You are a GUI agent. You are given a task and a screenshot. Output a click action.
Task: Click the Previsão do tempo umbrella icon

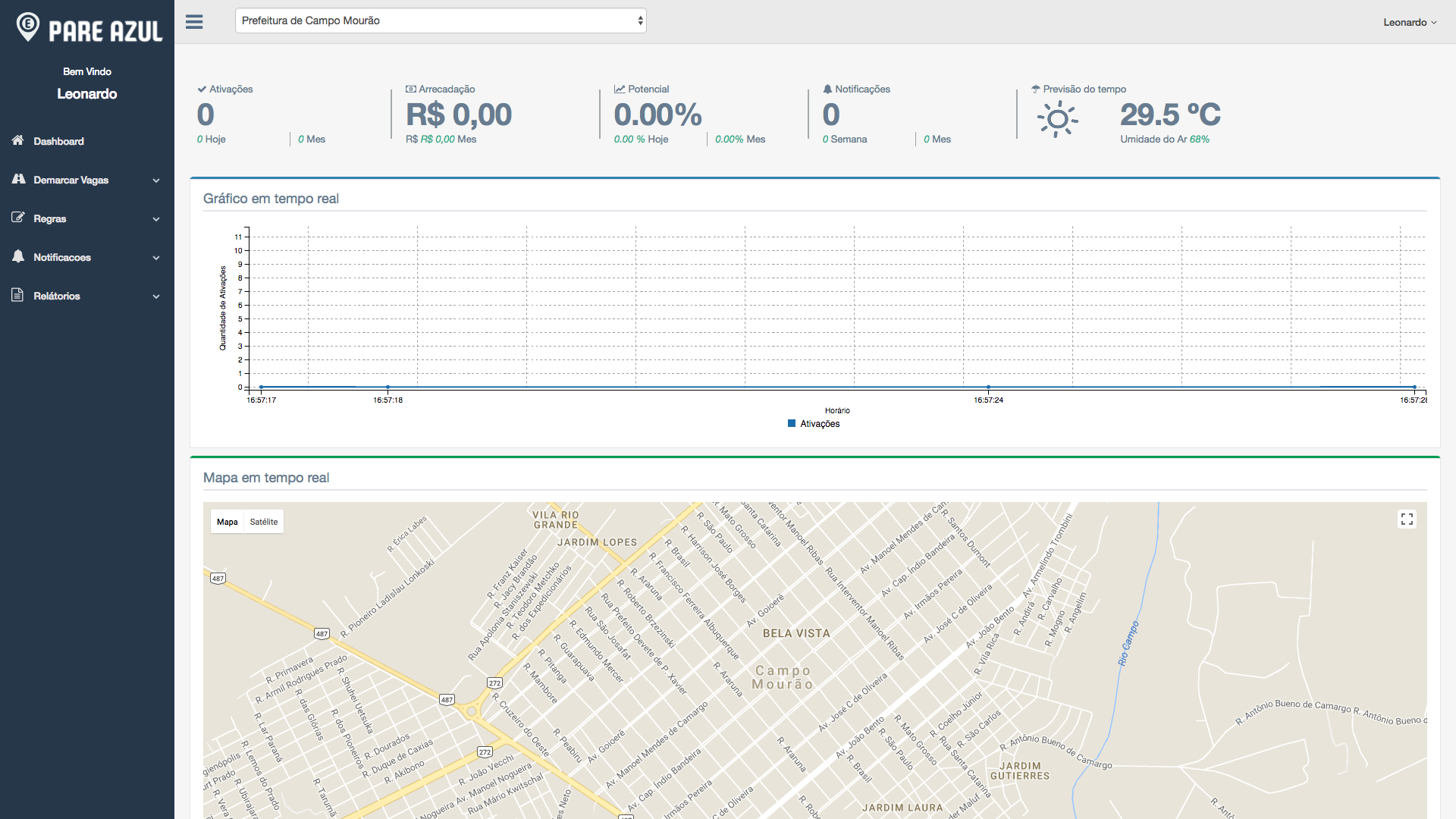pyautogui.click(x=1036, y=89)
